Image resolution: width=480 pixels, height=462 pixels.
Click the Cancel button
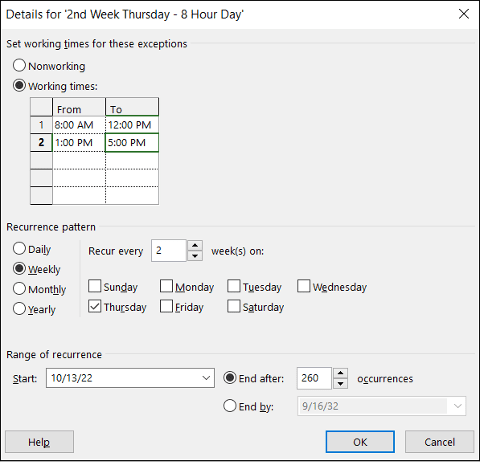click(439, 442)
